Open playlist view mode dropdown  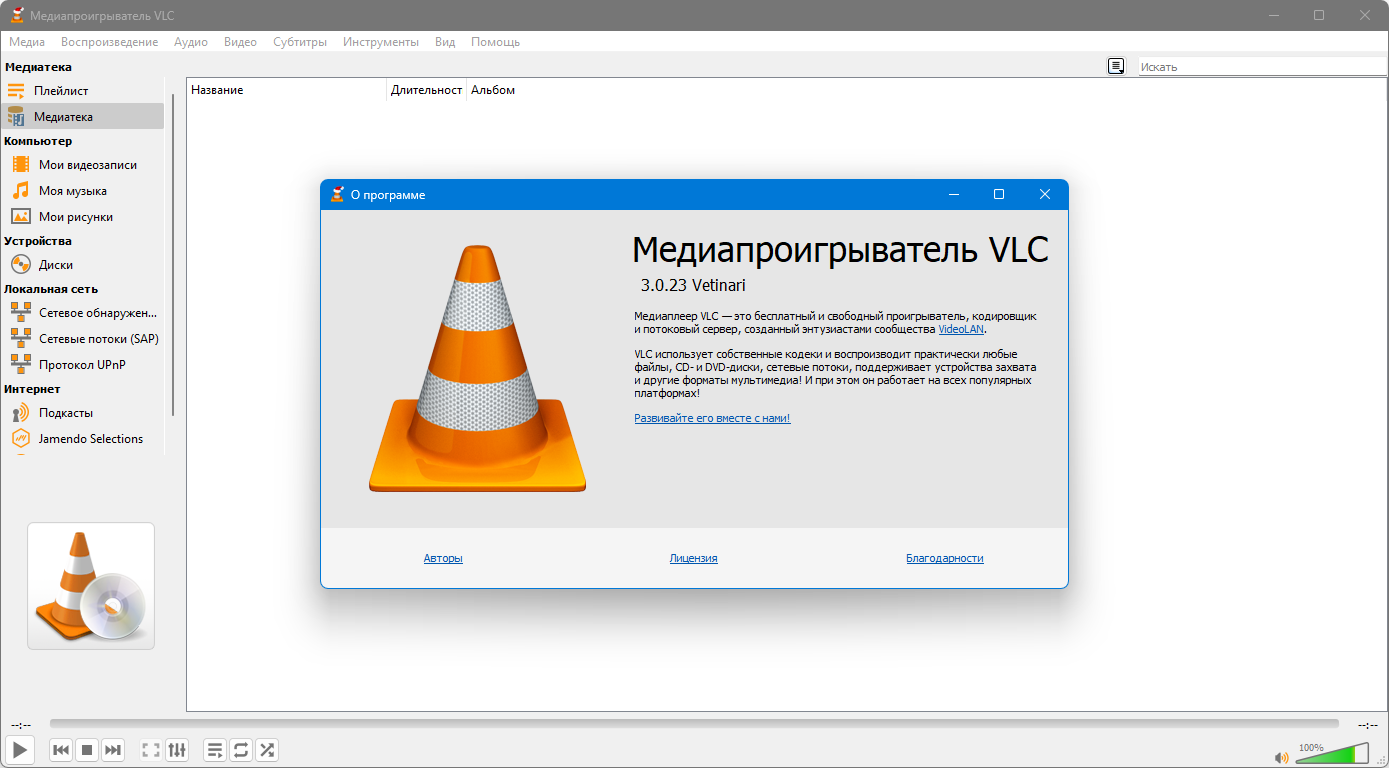(1116, 67)
